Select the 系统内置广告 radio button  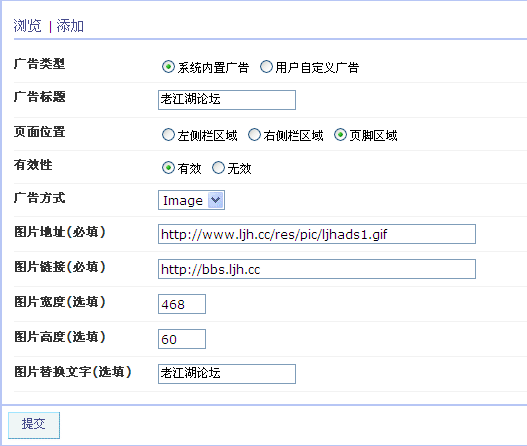click(x=168, y=67)
